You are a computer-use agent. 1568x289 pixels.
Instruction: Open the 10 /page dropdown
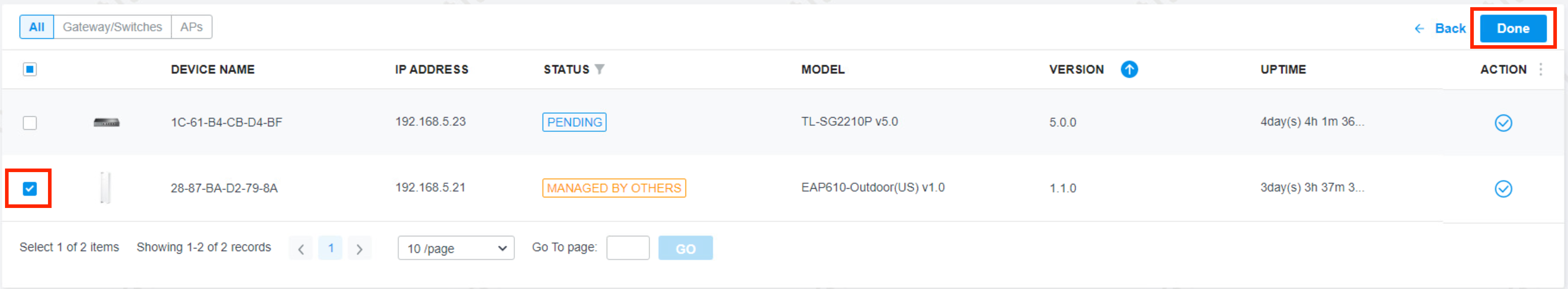tap(456, 248)
